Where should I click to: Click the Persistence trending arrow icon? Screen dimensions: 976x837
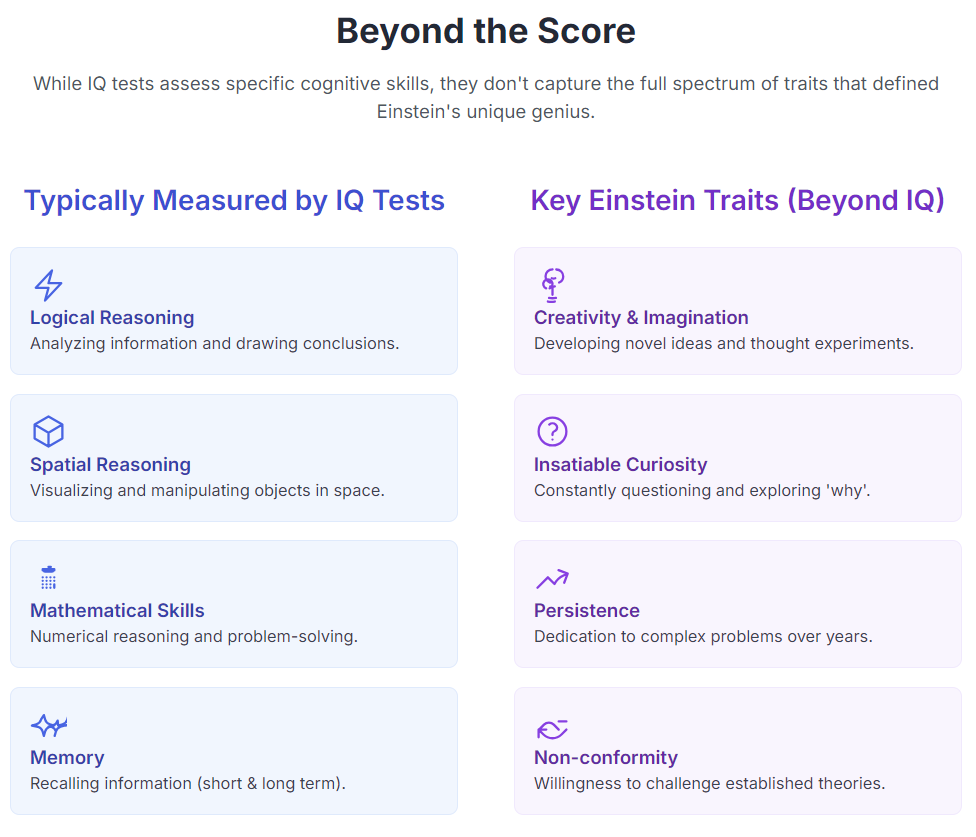tap(552, 578)
